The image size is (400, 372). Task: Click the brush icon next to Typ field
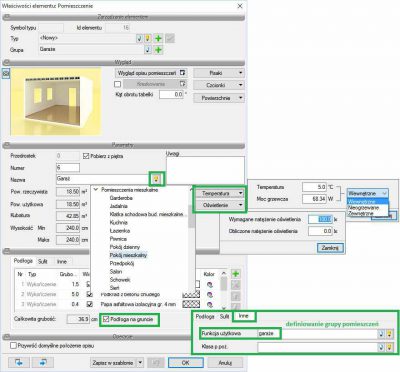(140, 38)
